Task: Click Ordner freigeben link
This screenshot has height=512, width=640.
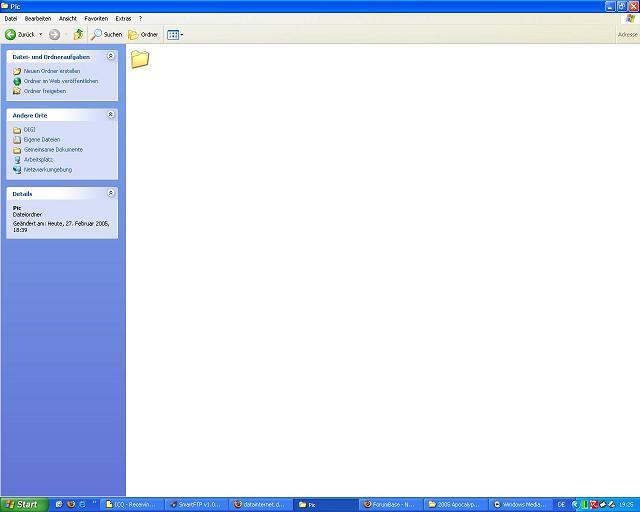Action: pyautogui.click(x=45, y=91)
